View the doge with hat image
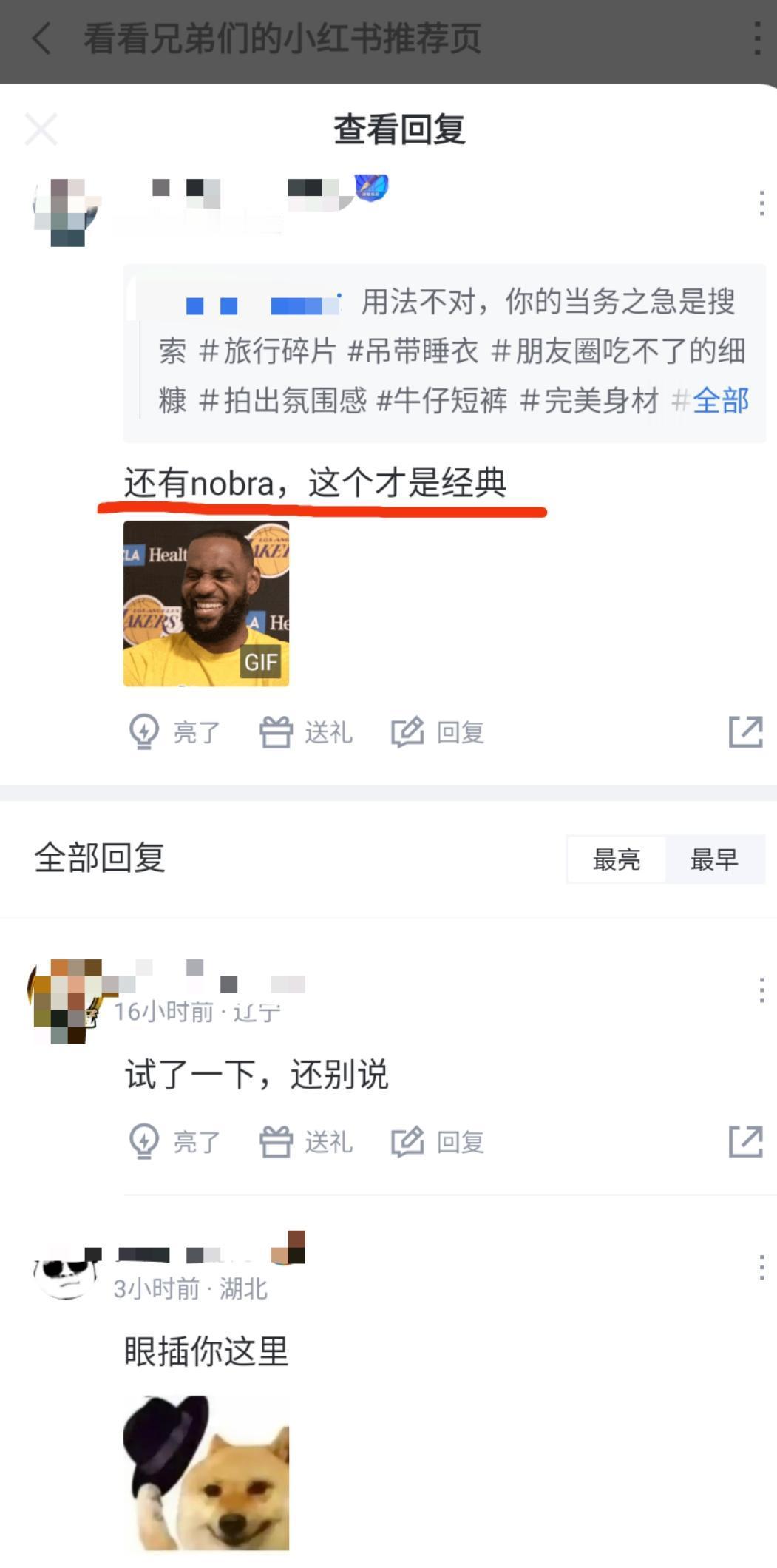 206,1472
